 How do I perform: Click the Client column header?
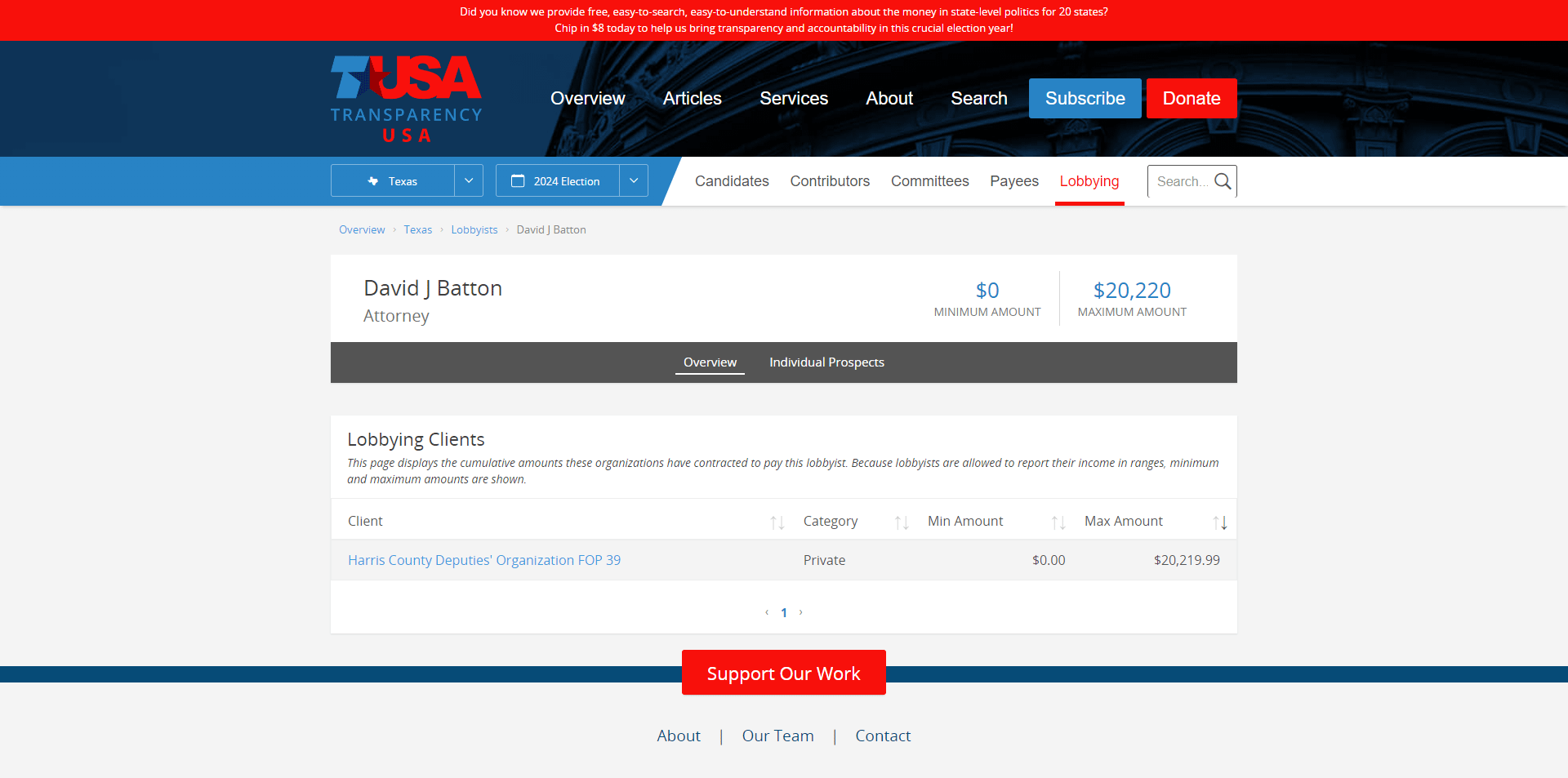tap(365, 521)
